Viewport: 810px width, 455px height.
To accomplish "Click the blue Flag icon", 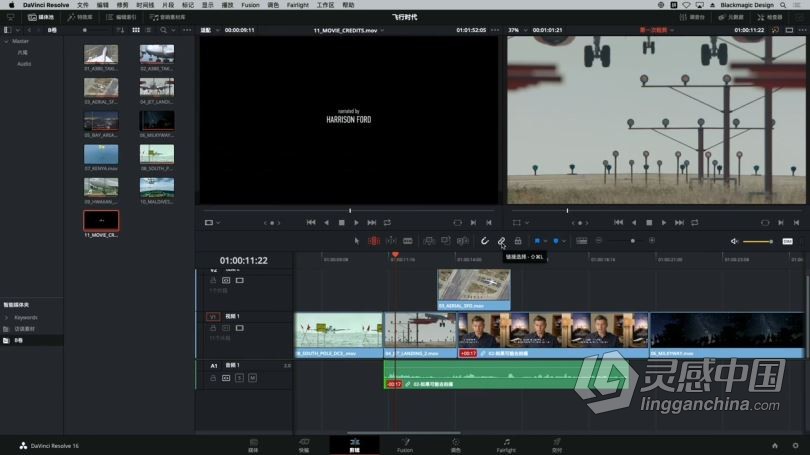I will [537, 241].
